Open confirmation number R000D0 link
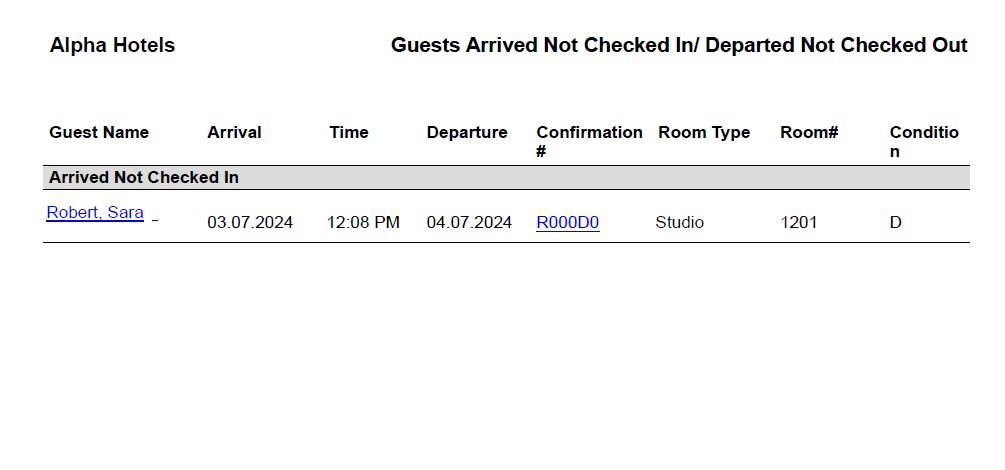Screen dimensions: 1005x470 567,223
